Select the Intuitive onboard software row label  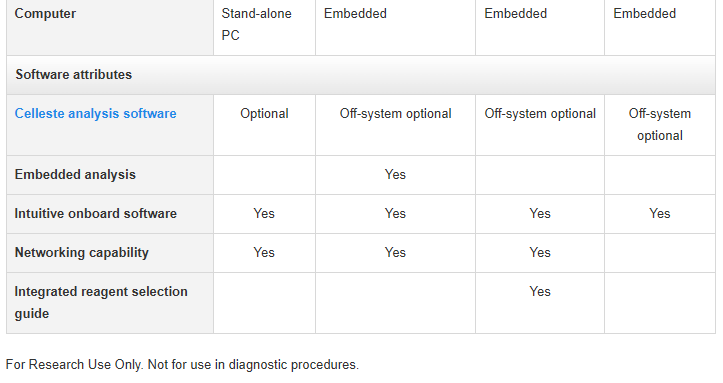(x=95, y=213)
